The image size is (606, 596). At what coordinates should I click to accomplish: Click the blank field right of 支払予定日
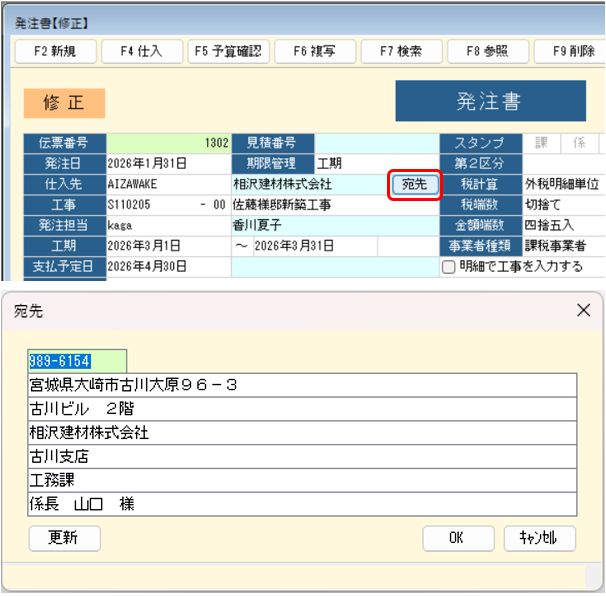coord(335,267)
